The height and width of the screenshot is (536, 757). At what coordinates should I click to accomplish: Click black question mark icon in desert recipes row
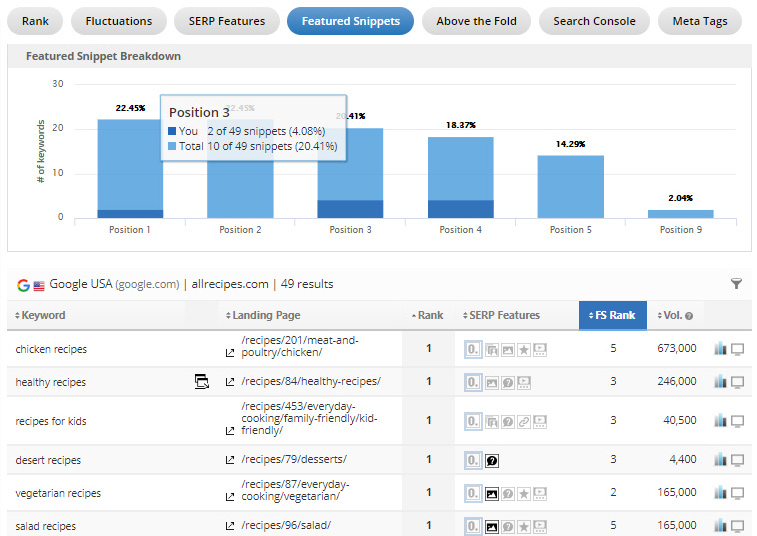[492, 460]
